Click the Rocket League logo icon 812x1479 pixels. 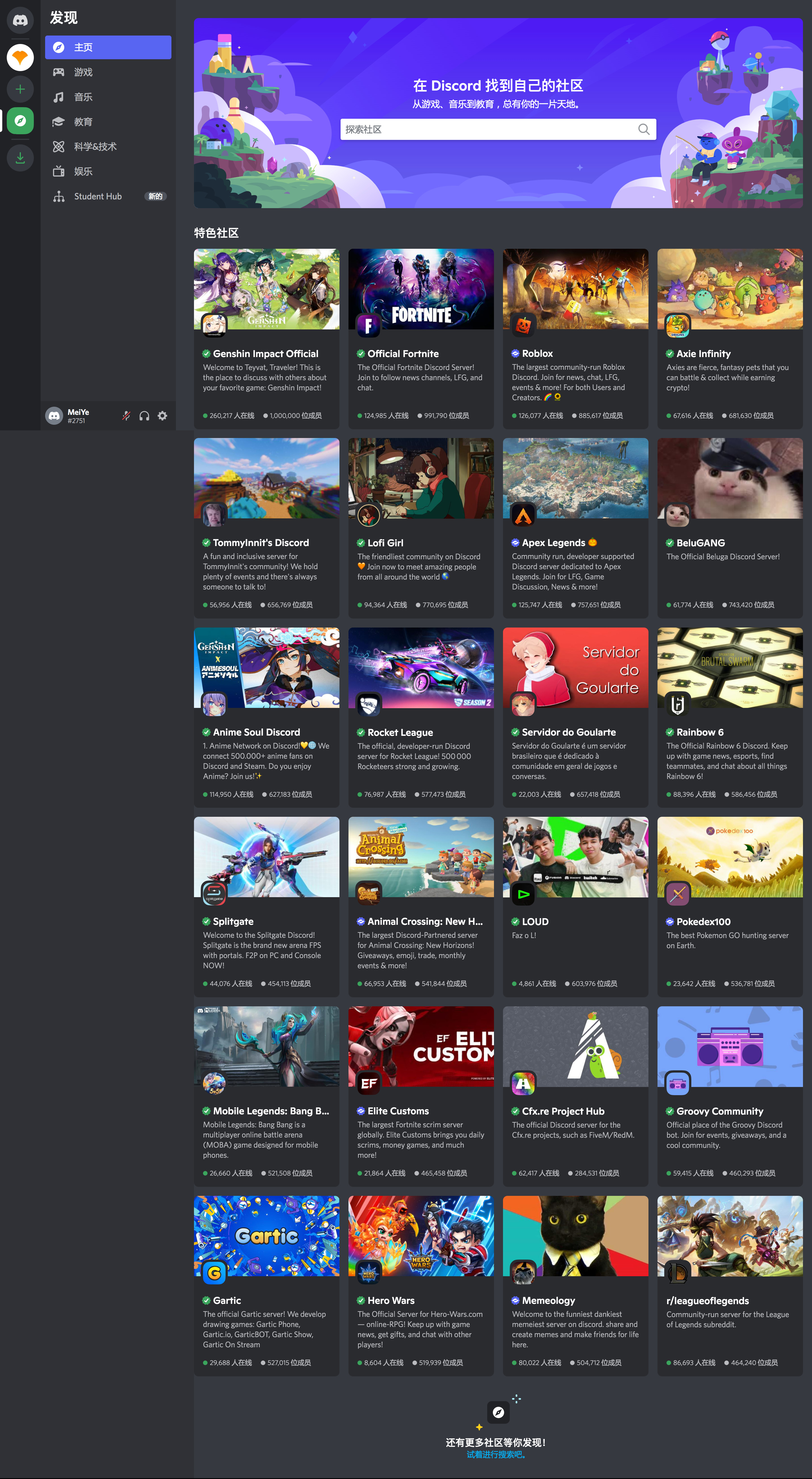pyautogui.click(x=369, y=705)
